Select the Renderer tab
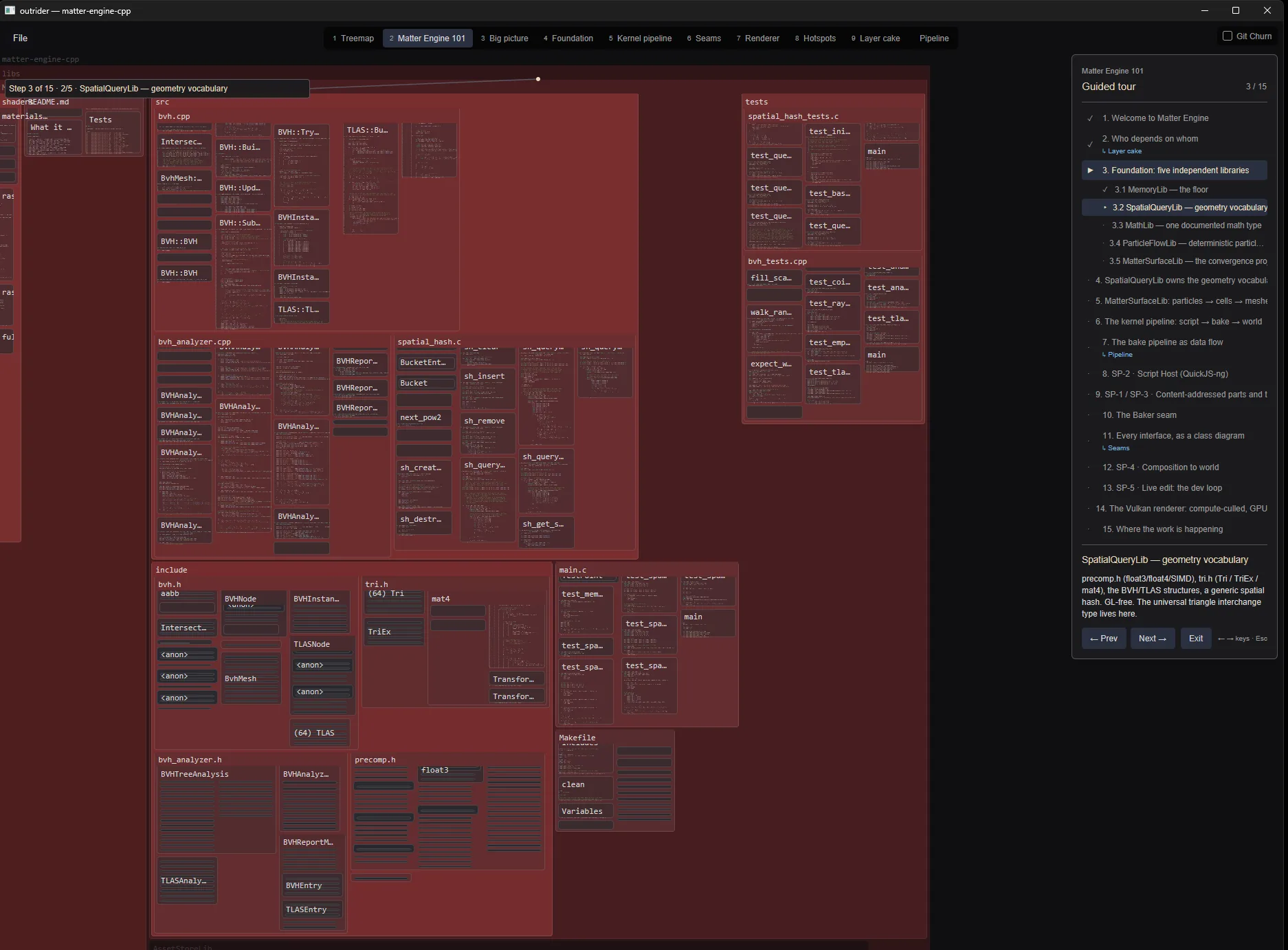This screenshot has width=1288, height=950. click(758, 38)
